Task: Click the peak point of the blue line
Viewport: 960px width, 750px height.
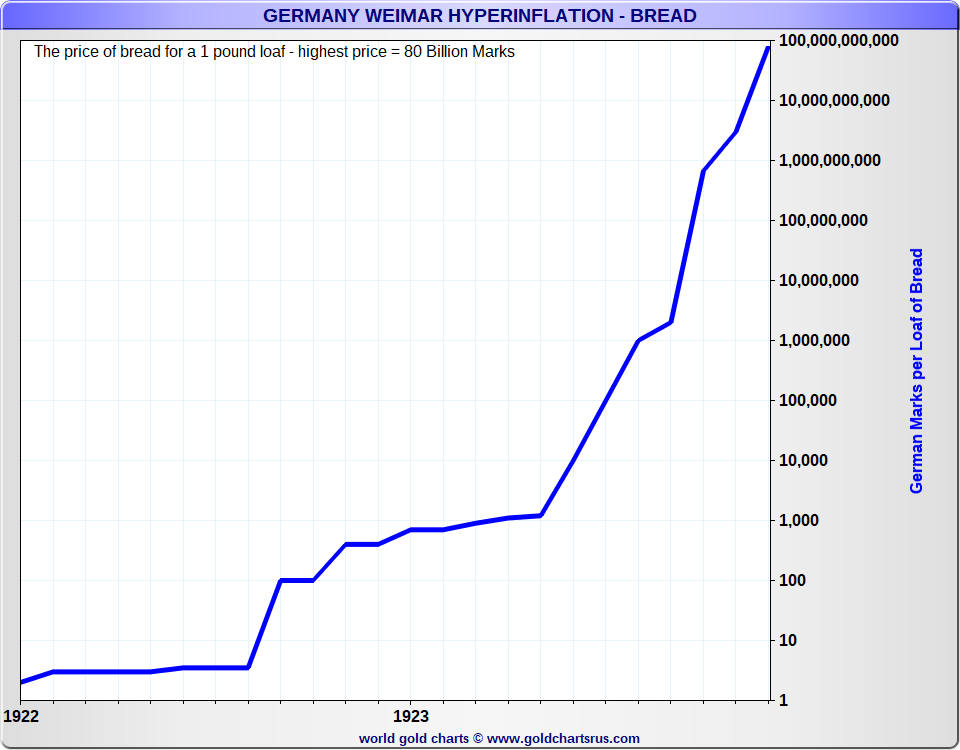Action: pyautogui.click(x=768, y=47)
